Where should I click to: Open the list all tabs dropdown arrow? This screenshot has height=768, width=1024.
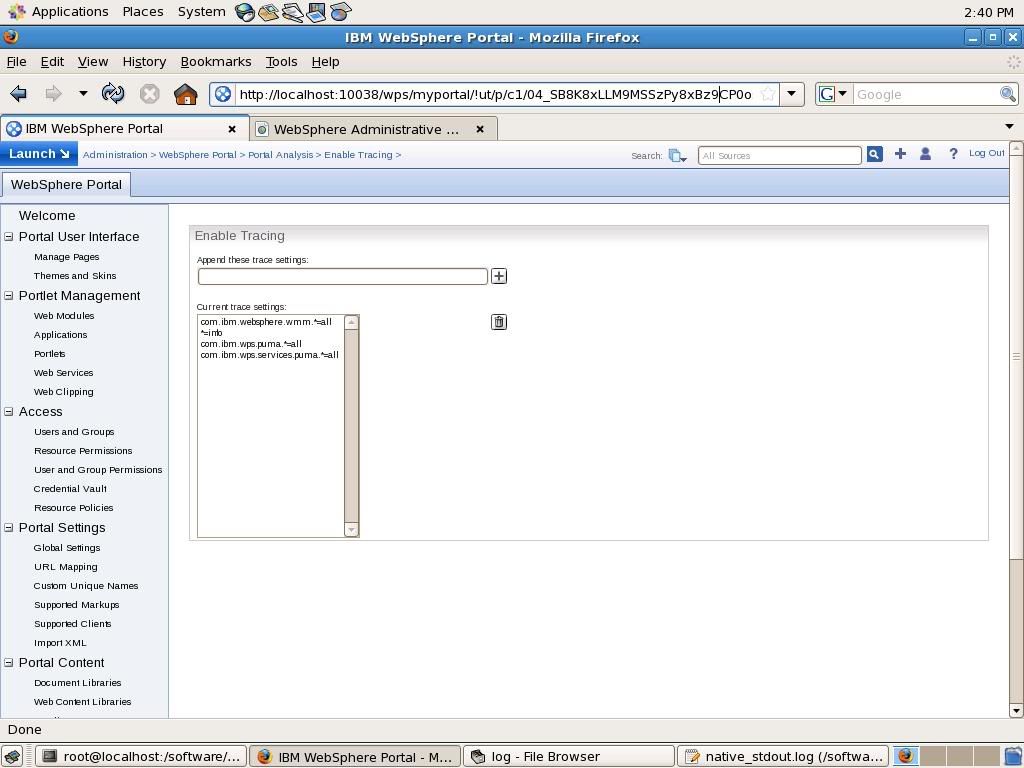click(1009, 127)
